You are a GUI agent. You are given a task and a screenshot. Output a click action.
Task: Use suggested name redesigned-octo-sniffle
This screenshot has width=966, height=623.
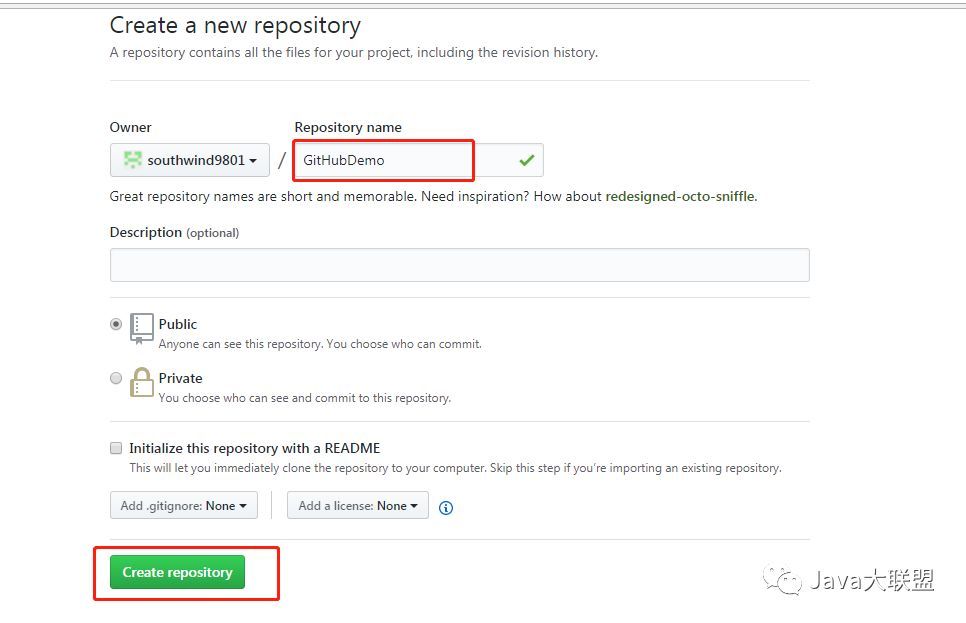coord(680,196)
